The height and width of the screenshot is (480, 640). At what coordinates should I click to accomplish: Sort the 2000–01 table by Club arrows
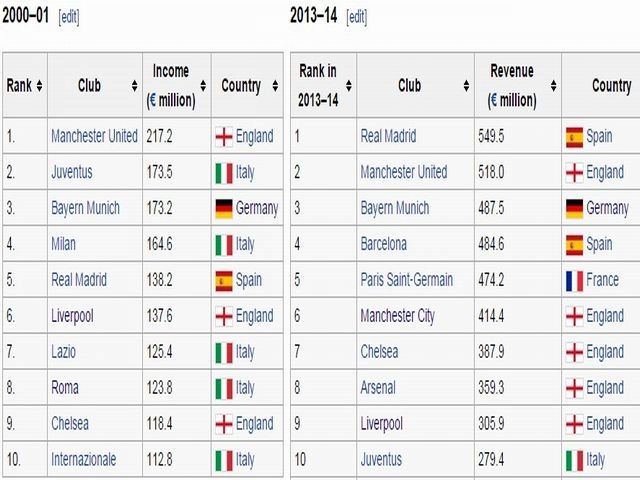tap(134, 86)
